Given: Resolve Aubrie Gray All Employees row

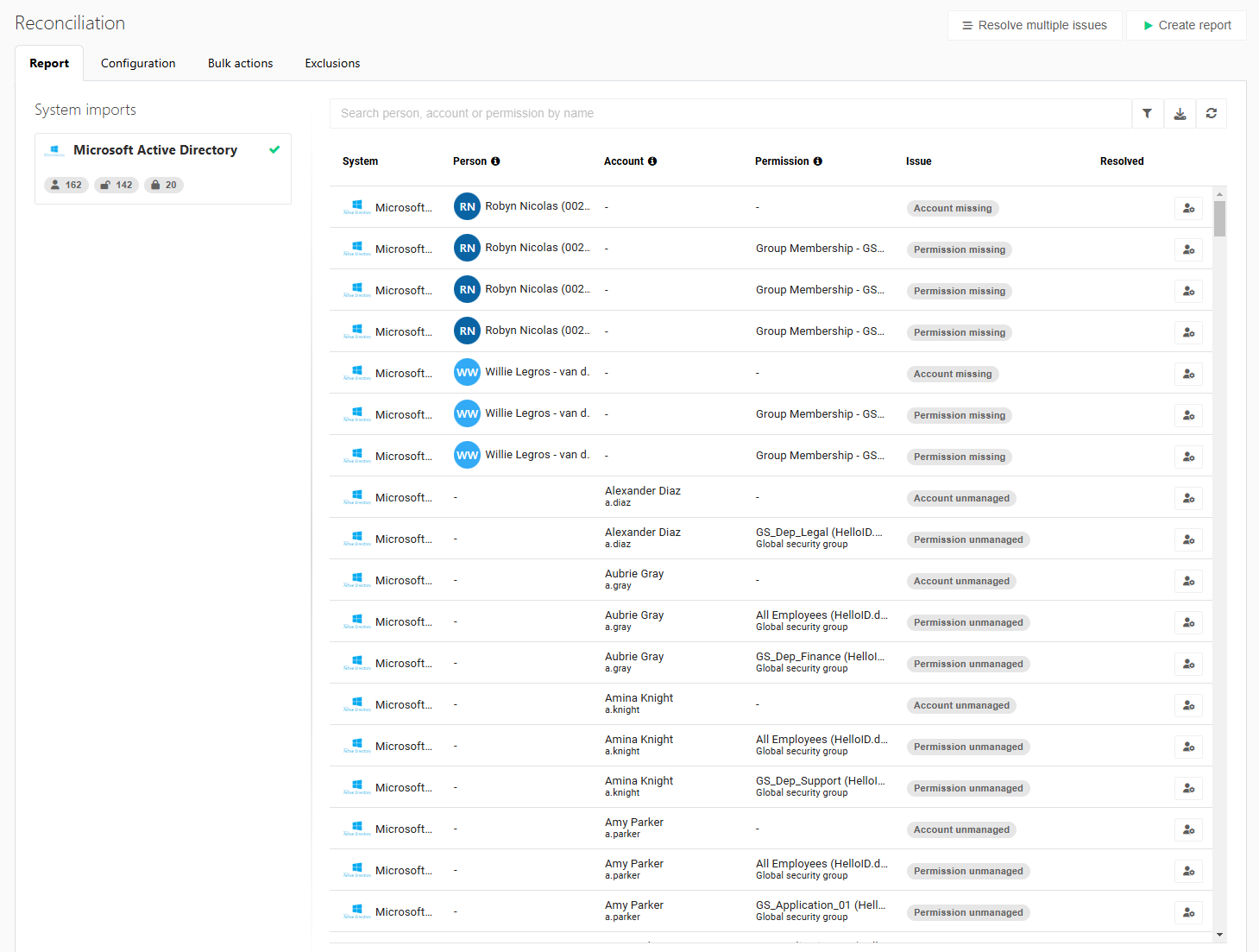Looking at the screenshot, I should click(x=1188, y=622).
